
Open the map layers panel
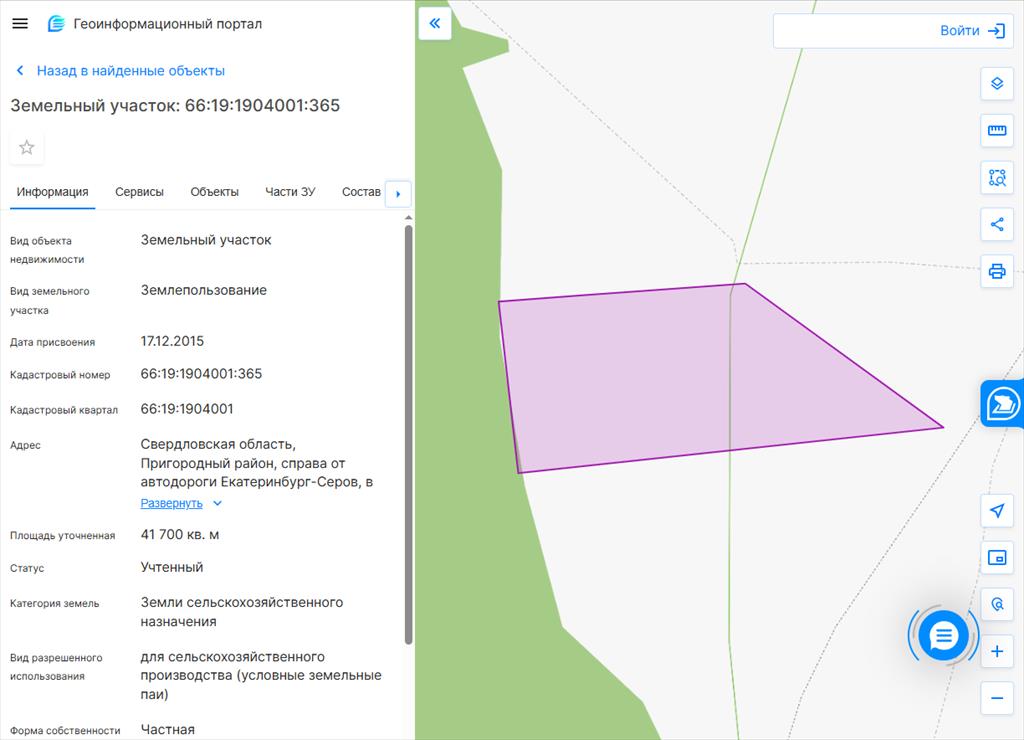coord(996,84)
